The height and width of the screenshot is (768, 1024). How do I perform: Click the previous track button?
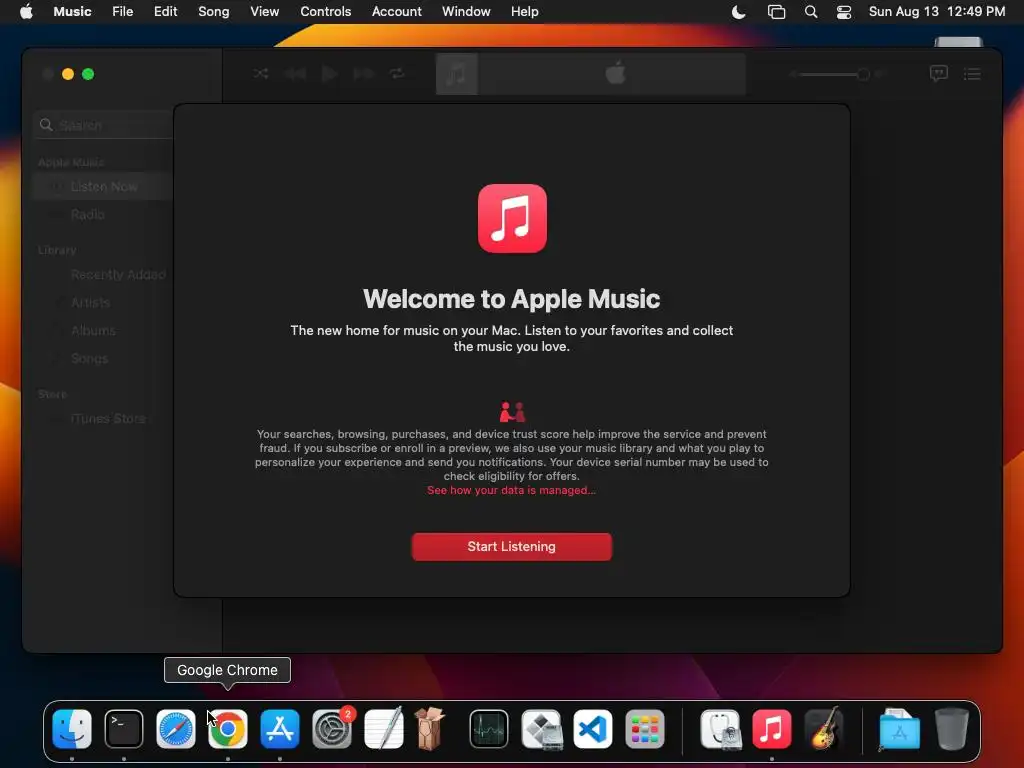coord(295,74)
